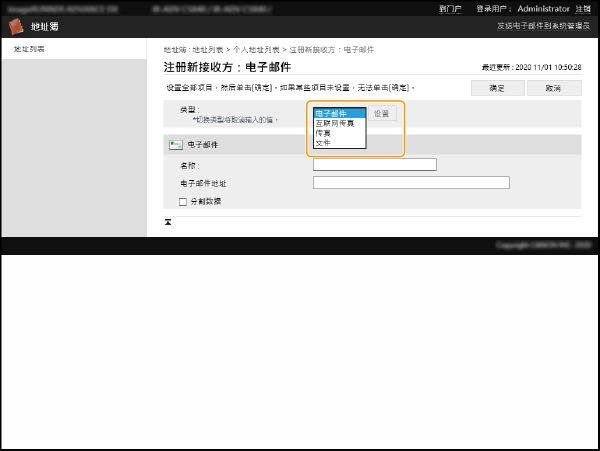Click the 电子邮件地址 input field

point(411,183)
